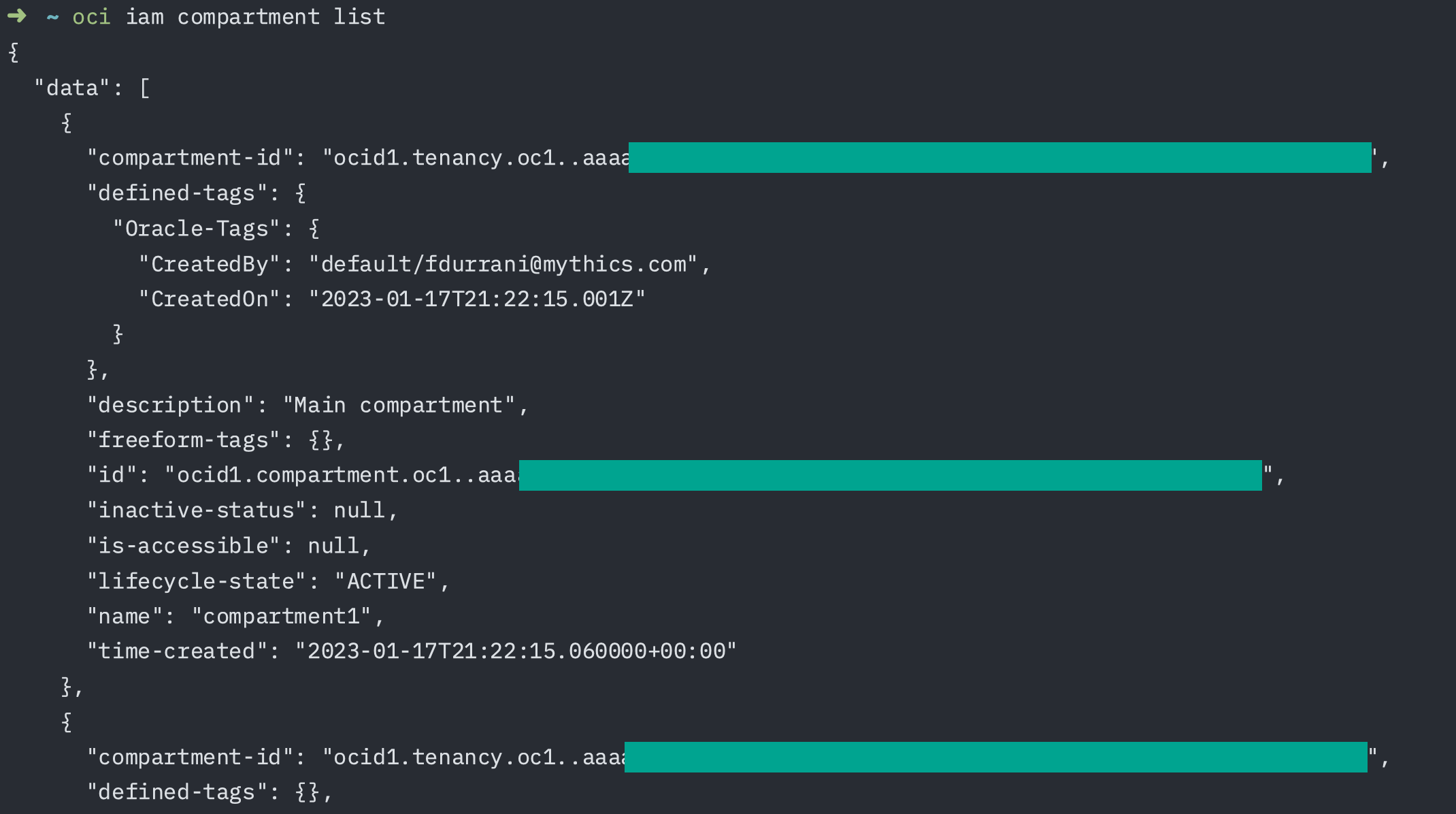The height and width of the screenshot is (814, 1456).
Task: Click the "freeform-tags" key
Action: (183, 440)
